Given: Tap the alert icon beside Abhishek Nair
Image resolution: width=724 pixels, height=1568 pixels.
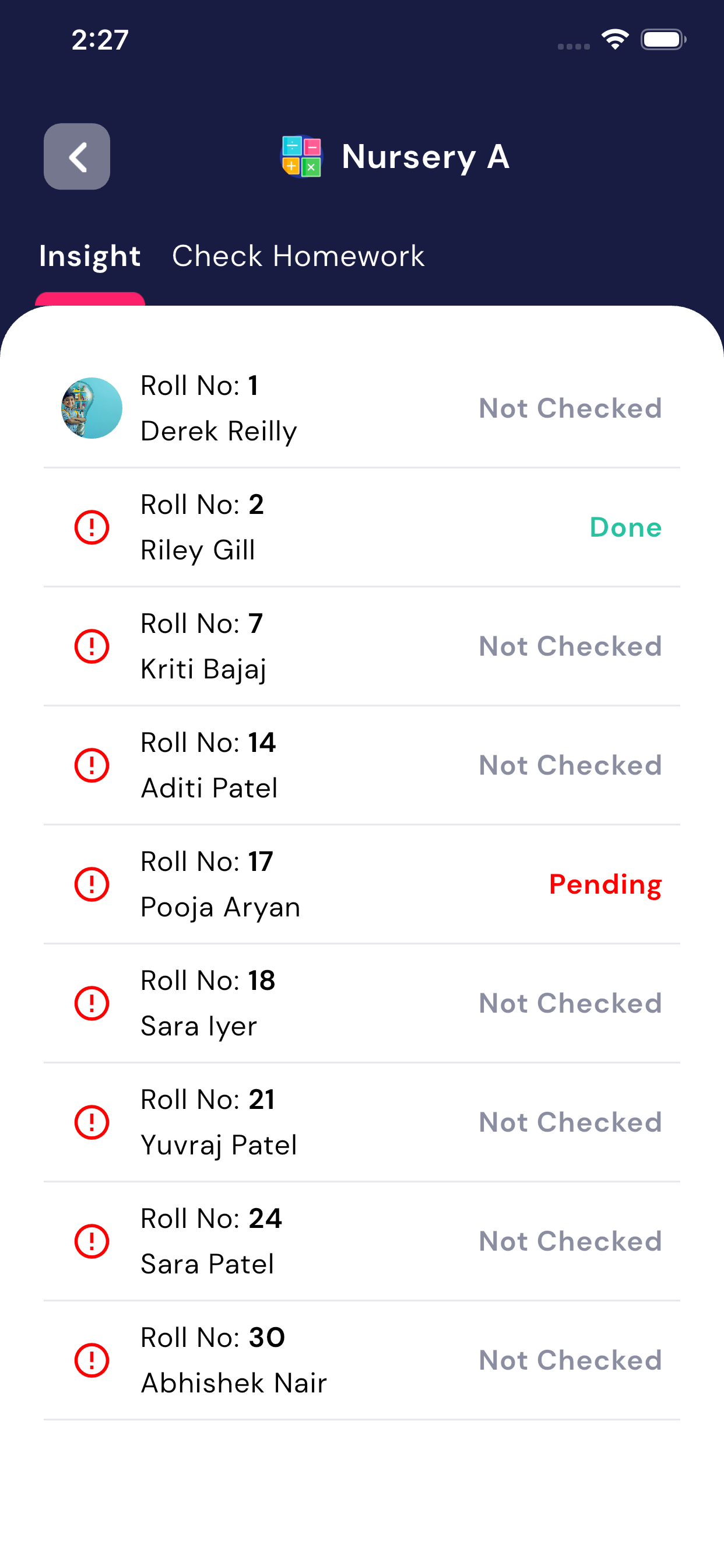Looking at the screenshot, I should [92, 1360].
